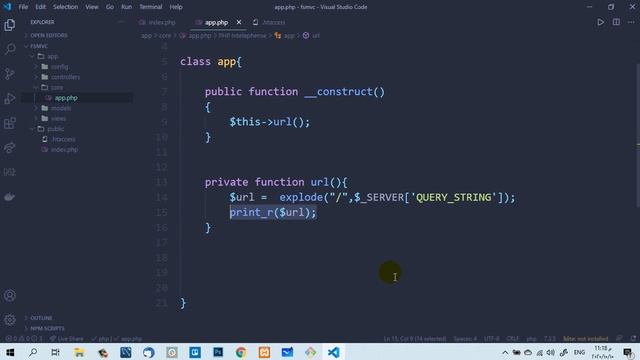Open the Windows notification center
640x360 pixels.
coord(629,352)
